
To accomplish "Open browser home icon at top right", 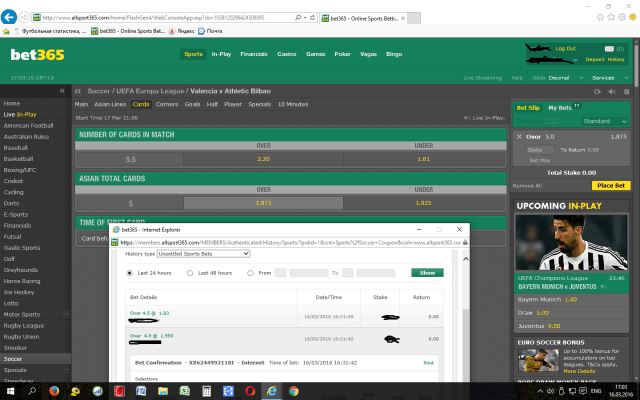I will 600,17.
